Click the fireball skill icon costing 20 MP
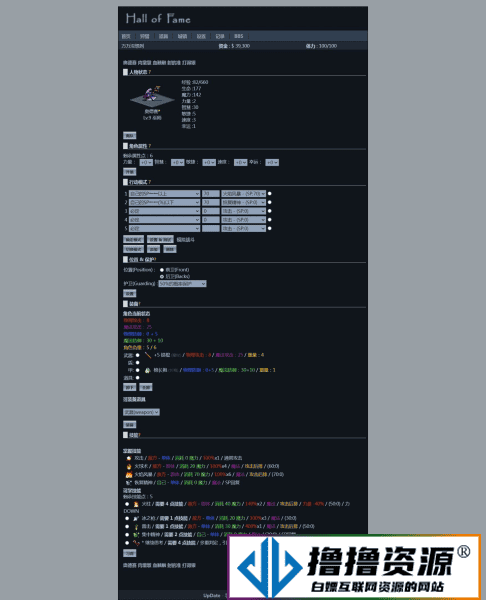The width and height of the screenshot is (486, 600). (129, 466)
